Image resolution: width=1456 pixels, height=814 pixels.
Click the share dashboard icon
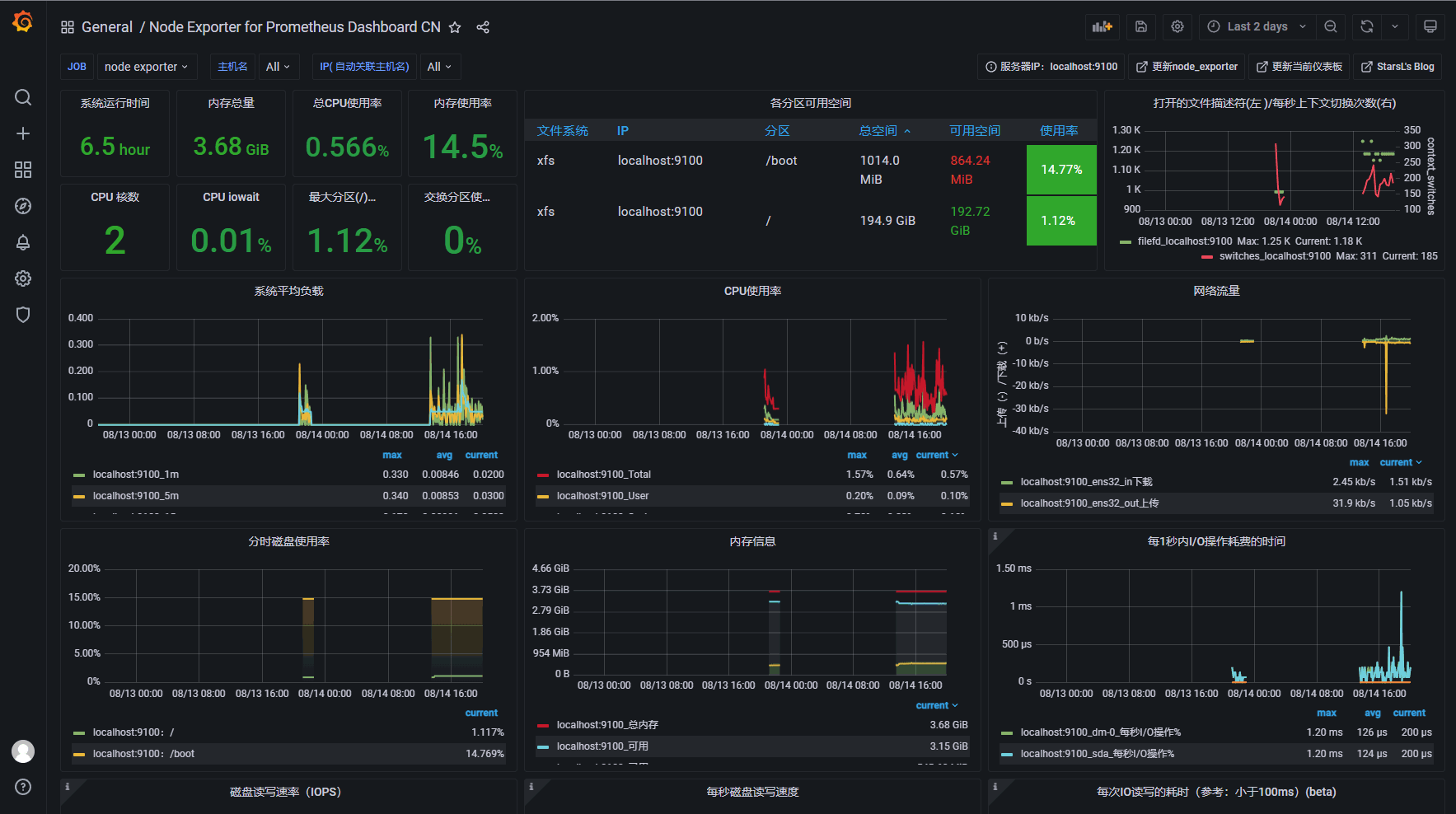(x=483, y=27)
